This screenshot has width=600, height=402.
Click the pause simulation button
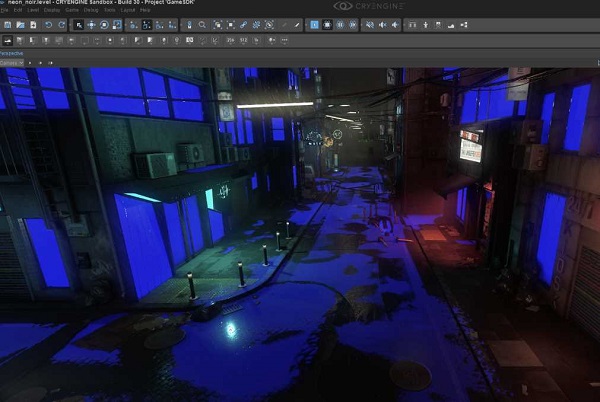pos(340,25)
